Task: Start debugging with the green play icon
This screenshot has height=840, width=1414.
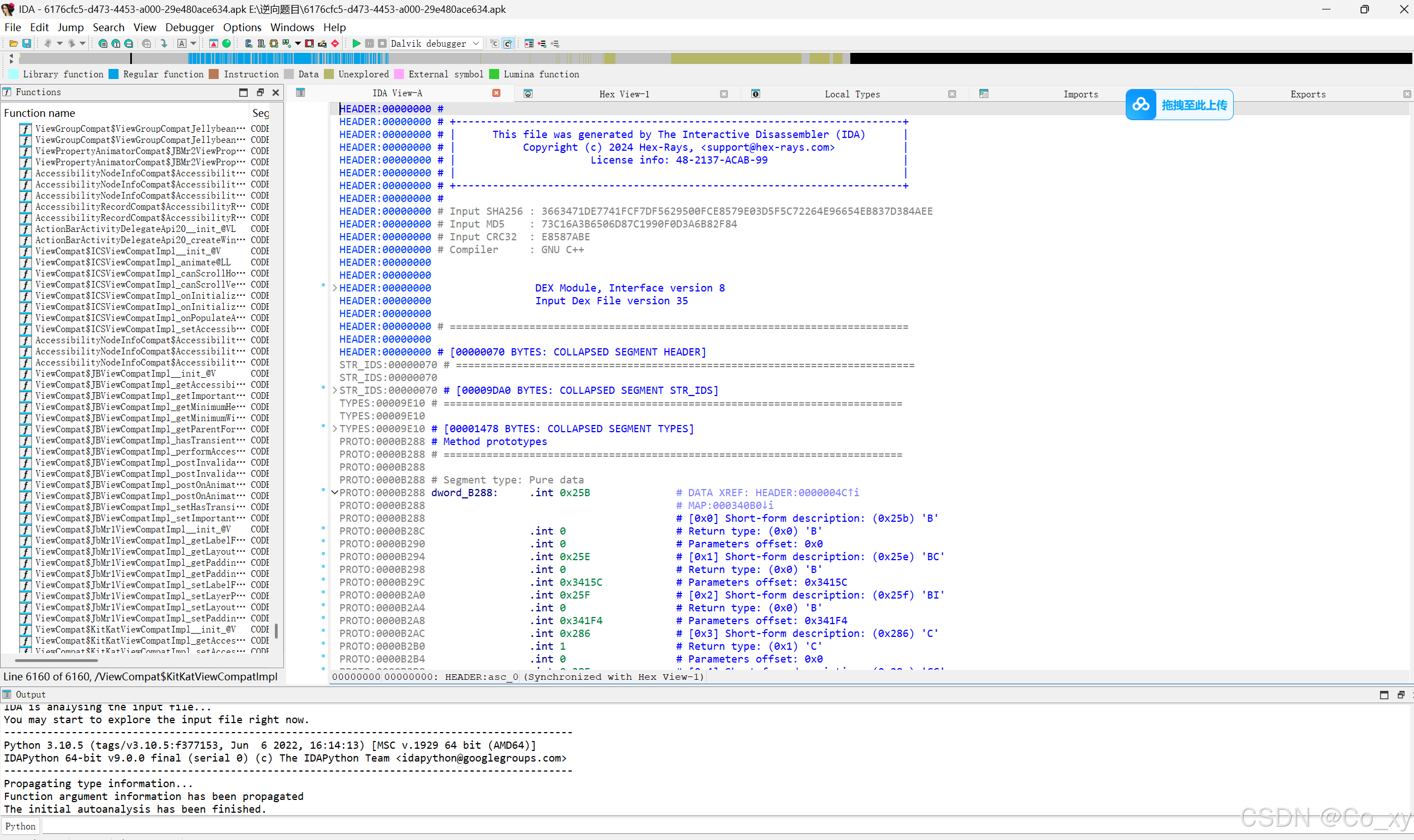Action: pyautogui.click(x=356, y=43)
